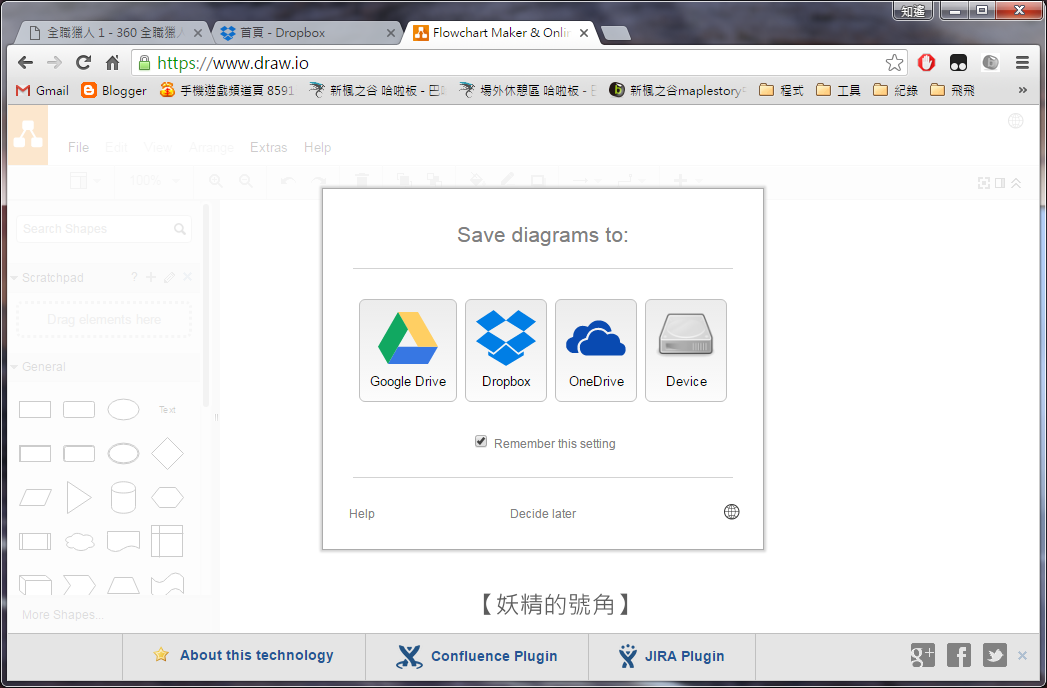Open the Extras menu
The height and width of the screenshot is (688, 1047).
coord(268,148)
